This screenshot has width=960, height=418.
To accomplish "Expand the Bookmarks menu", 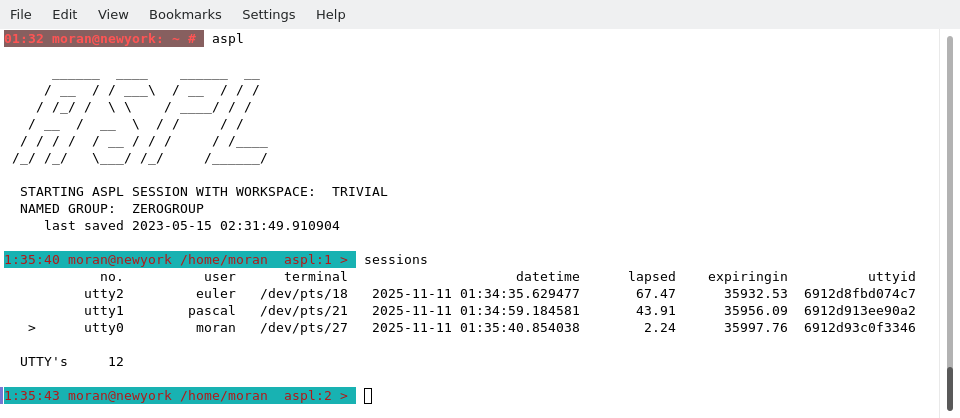I will pyautogui.click(x=185, y=14).
